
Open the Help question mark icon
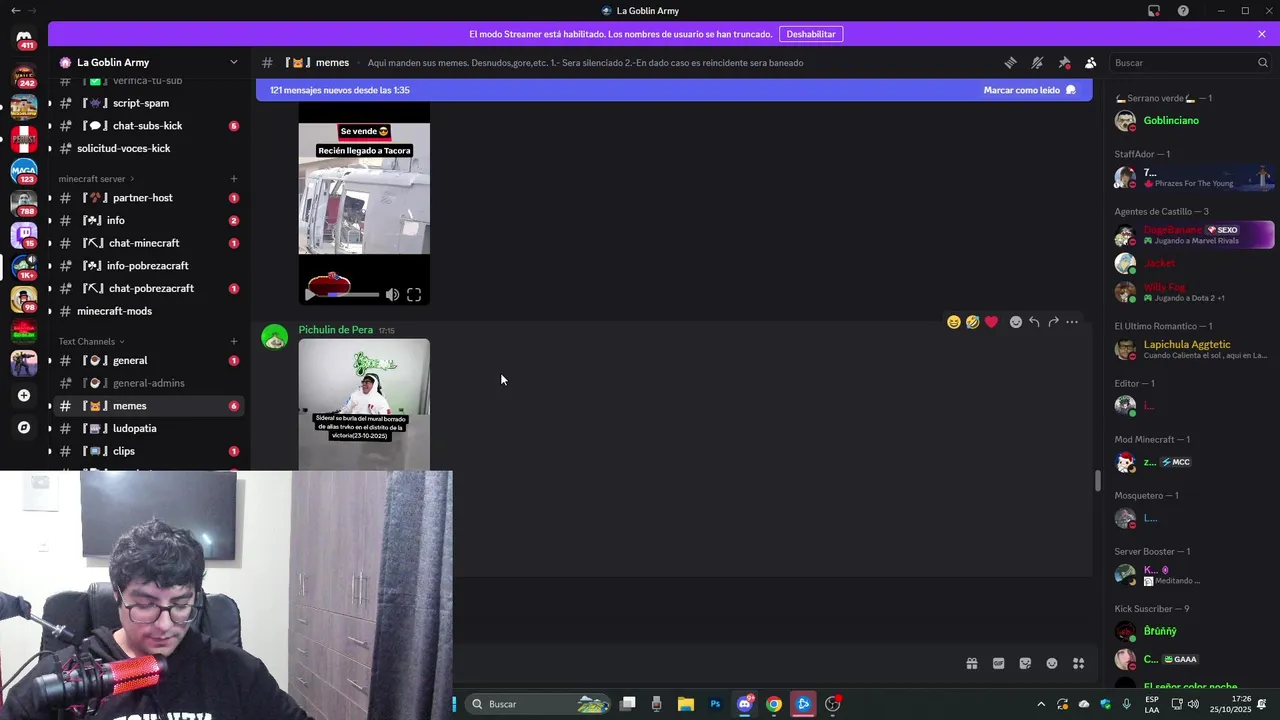(x=1183, y=11)
